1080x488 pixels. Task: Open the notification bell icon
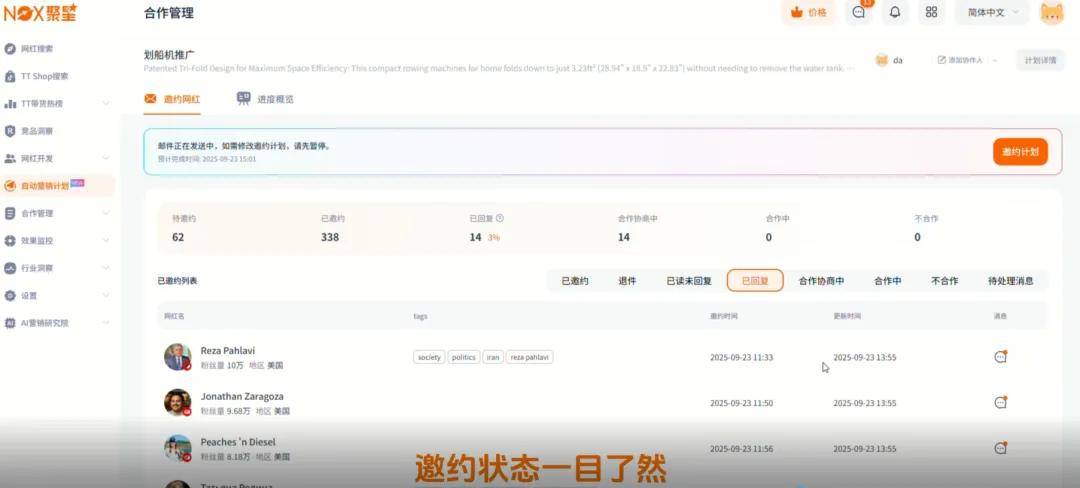pos(895,13)
